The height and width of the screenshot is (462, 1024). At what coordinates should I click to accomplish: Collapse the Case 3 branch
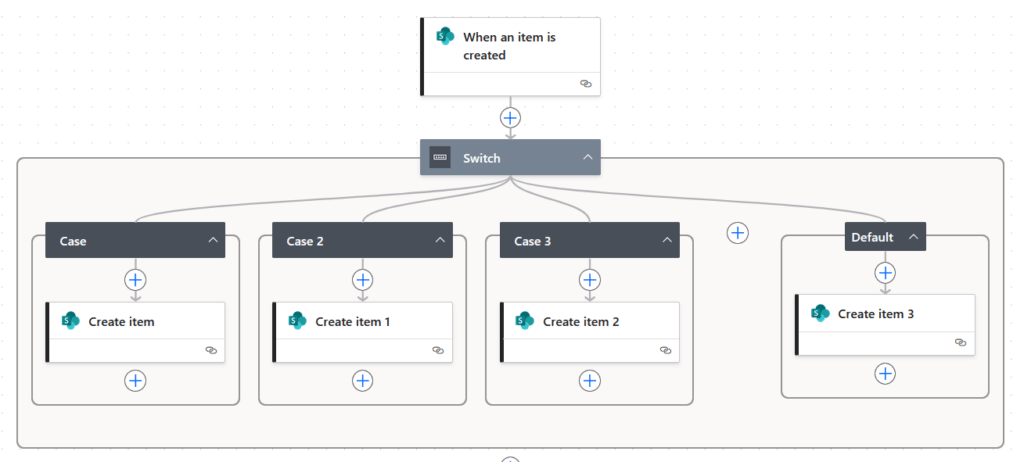click(667, 240)
